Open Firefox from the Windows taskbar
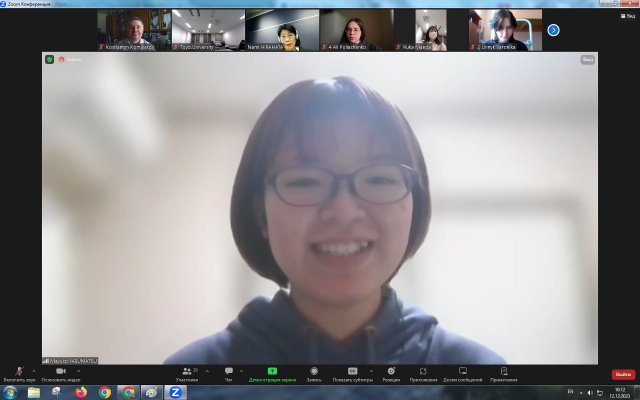Image resolution: width=640 pixels, height=400 pixels. click(x=81, y=392)
